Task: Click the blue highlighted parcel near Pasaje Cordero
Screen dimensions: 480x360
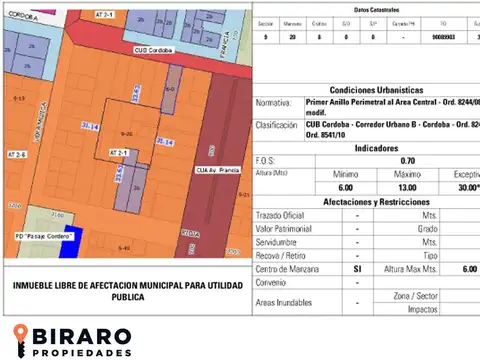Action: click(71, 241)
